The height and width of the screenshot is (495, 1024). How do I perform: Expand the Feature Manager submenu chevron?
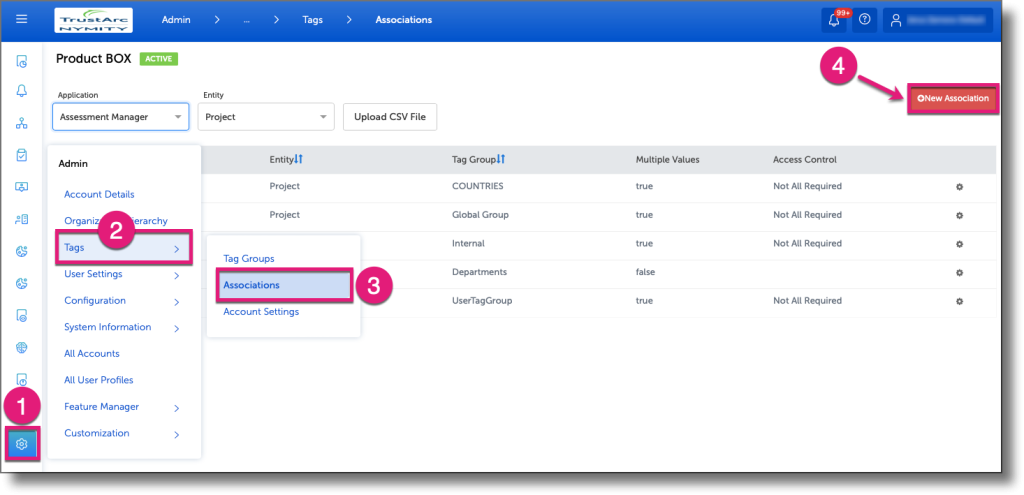[176, 408]
